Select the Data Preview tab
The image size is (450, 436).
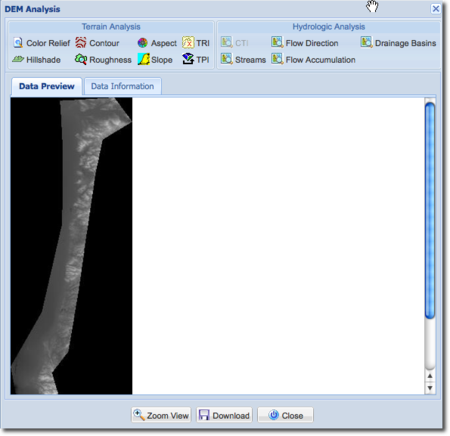(x=47, y=86)
